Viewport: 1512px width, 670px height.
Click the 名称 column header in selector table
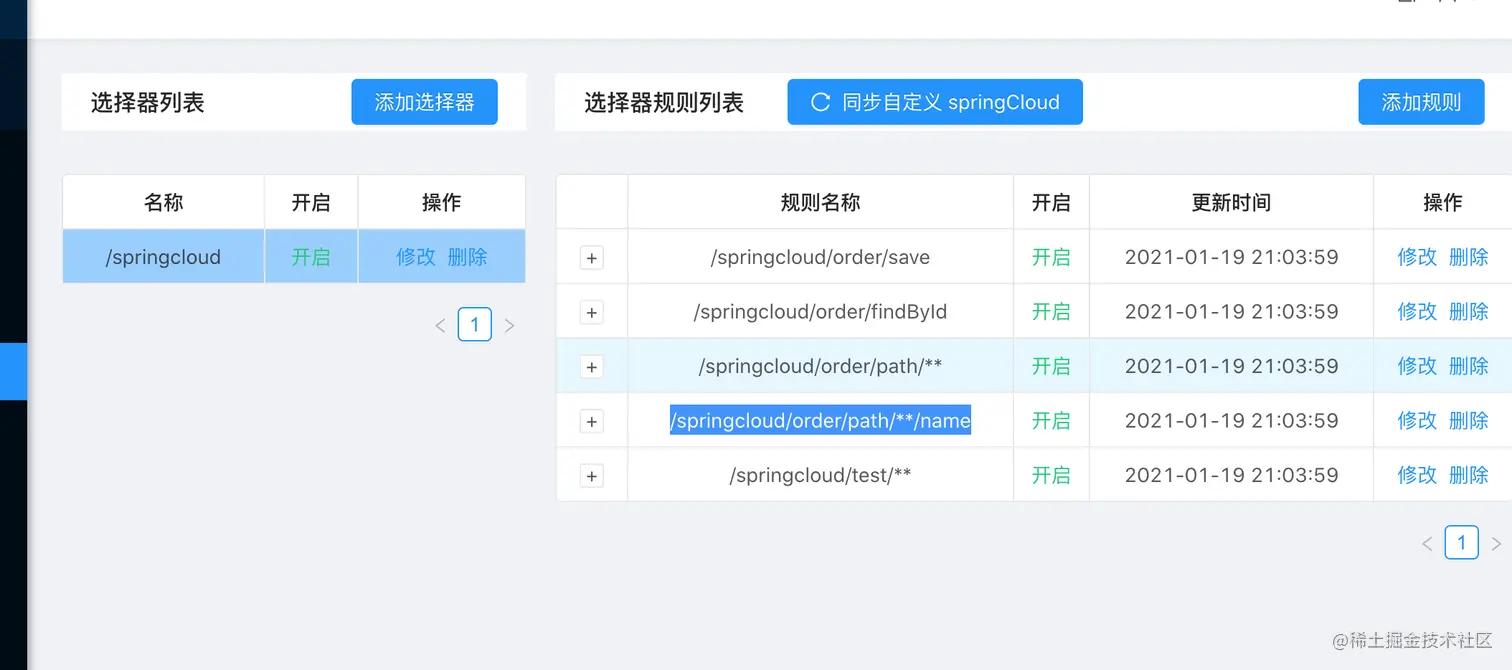pyautogui.click(x=163, y=203)
